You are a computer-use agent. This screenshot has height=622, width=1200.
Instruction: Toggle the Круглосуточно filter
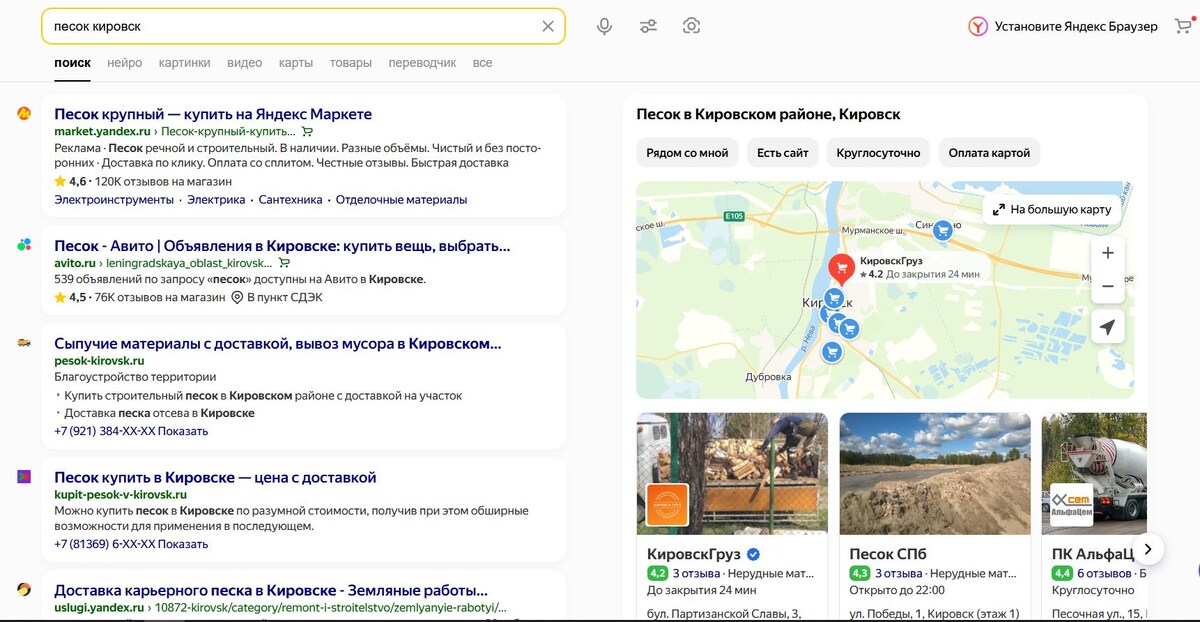click(x=878, y=153)
